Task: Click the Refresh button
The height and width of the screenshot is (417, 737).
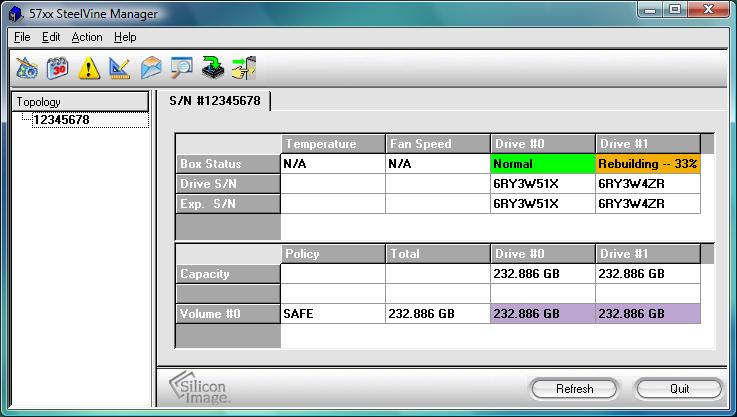Action: point(574,389)
